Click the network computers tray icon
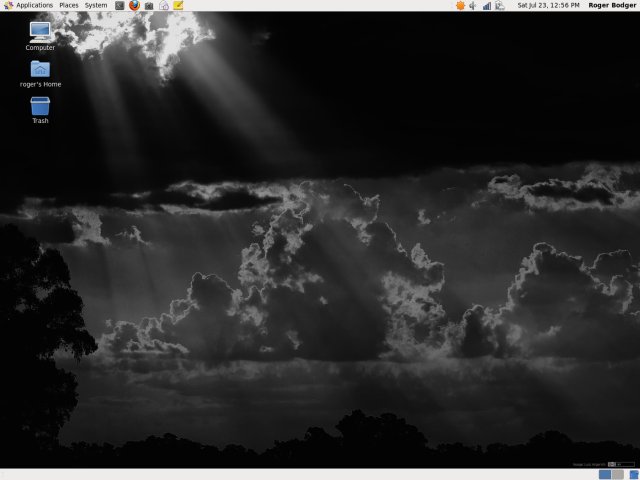640x480 pixels. (x=500, y=6)
